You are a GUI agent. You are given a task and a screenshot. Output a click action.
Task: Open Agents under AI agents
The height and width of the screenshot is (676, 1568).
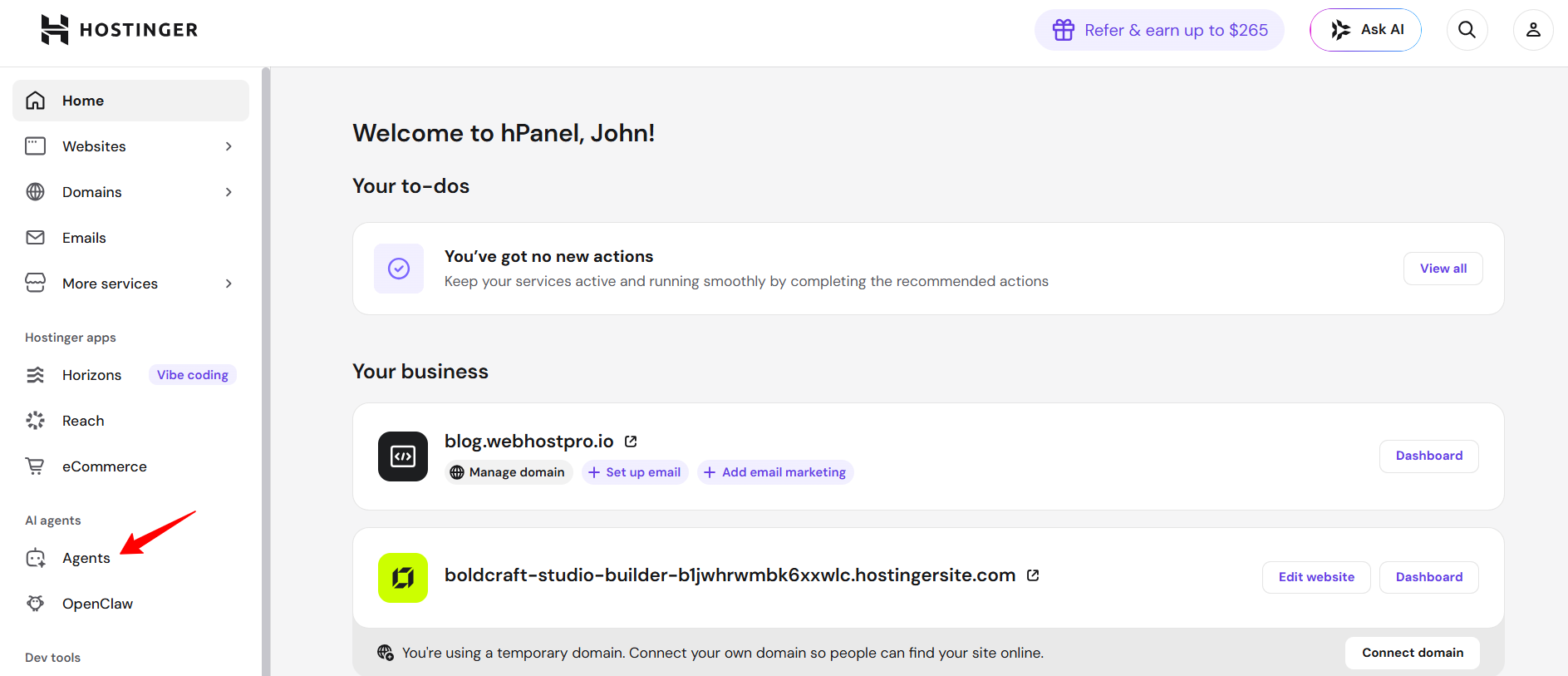click(x=130, y=558)
